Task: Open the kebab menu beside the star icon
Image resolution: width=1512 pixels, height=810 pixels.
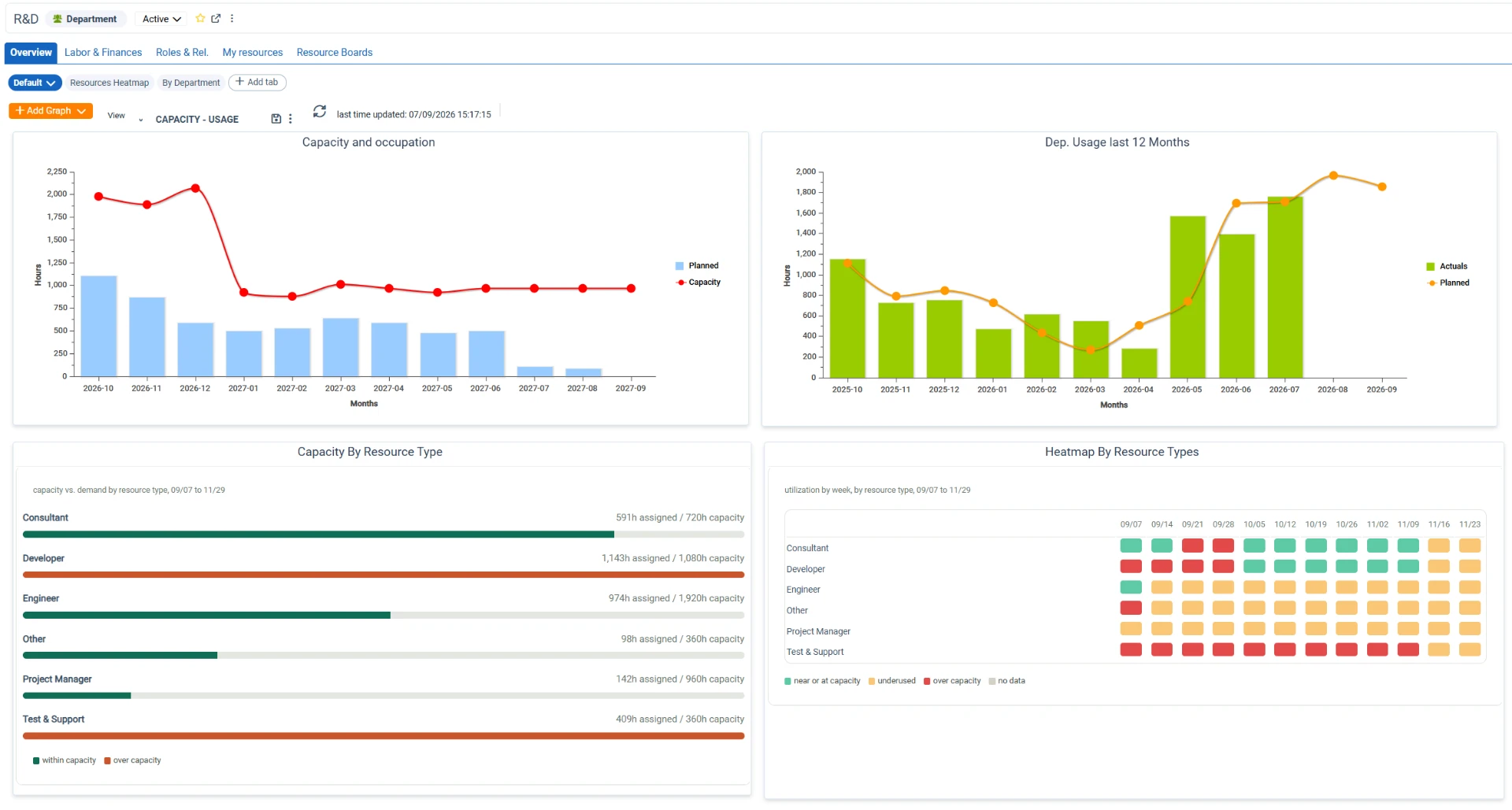Action: (232, 19)
